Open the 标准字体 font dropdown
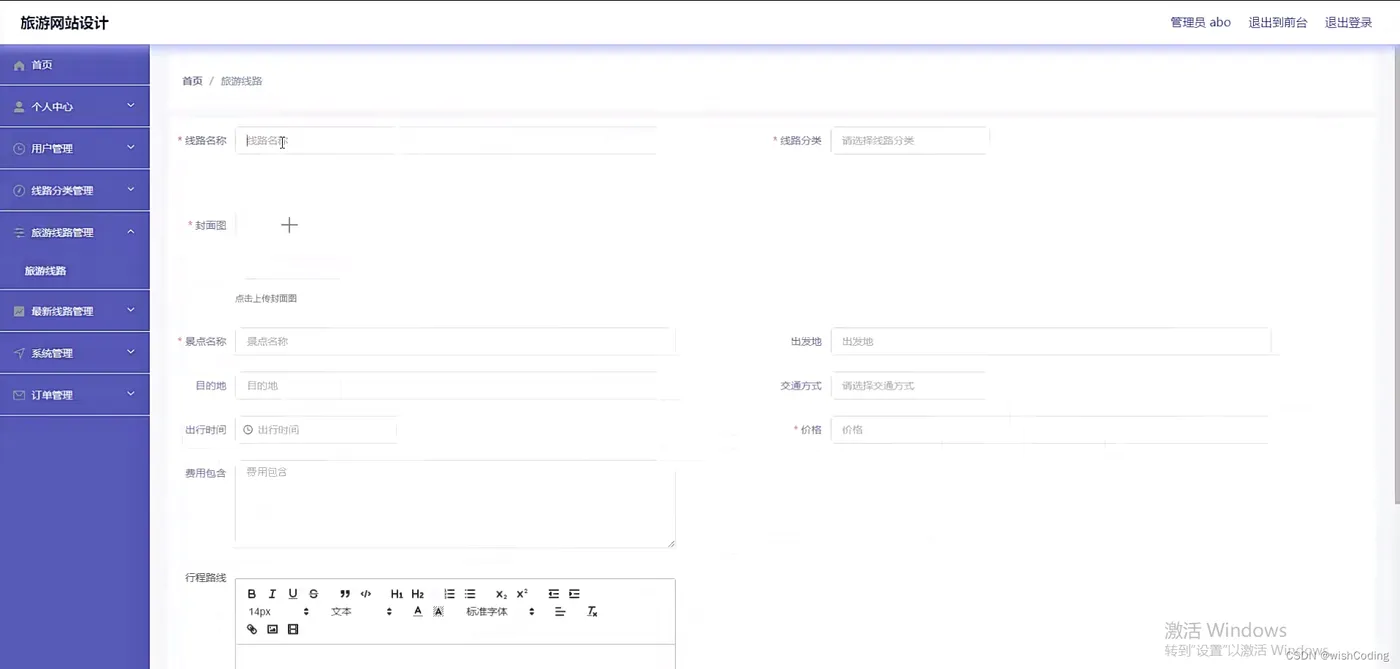 click(x=500, y=612)
